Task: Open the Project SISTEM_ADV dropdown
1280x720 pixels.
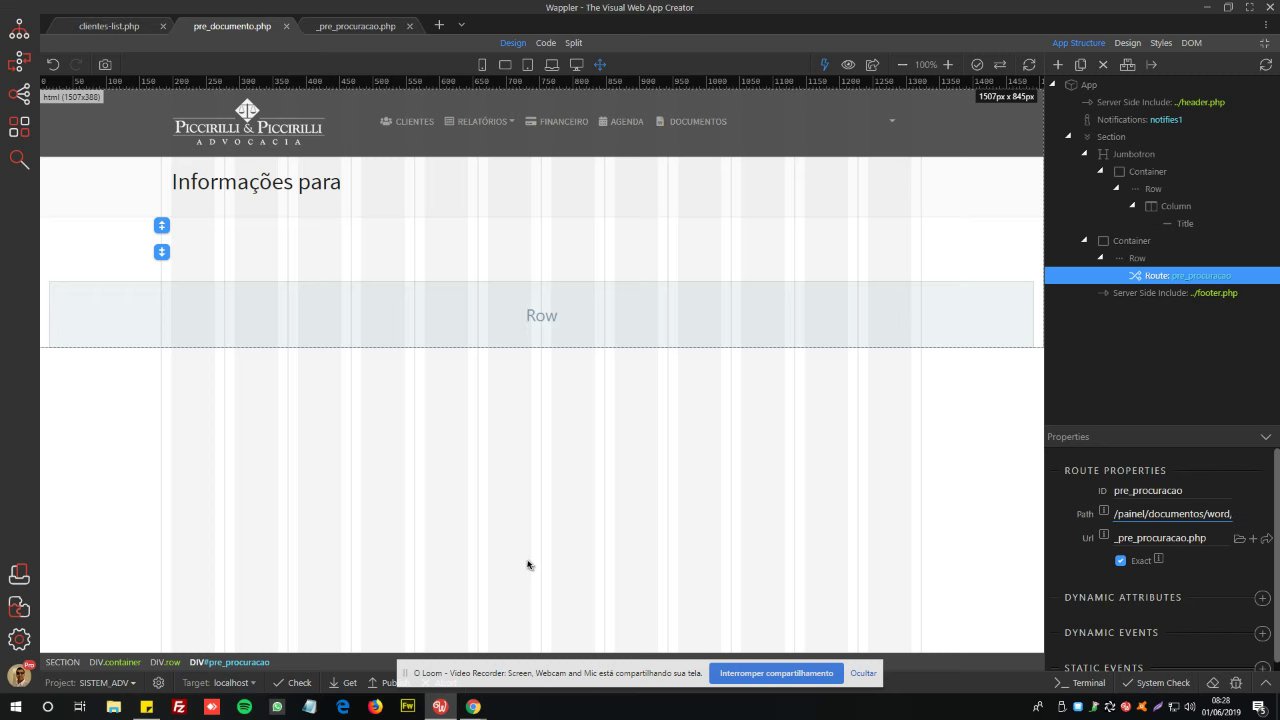Action: click(91, 683)
